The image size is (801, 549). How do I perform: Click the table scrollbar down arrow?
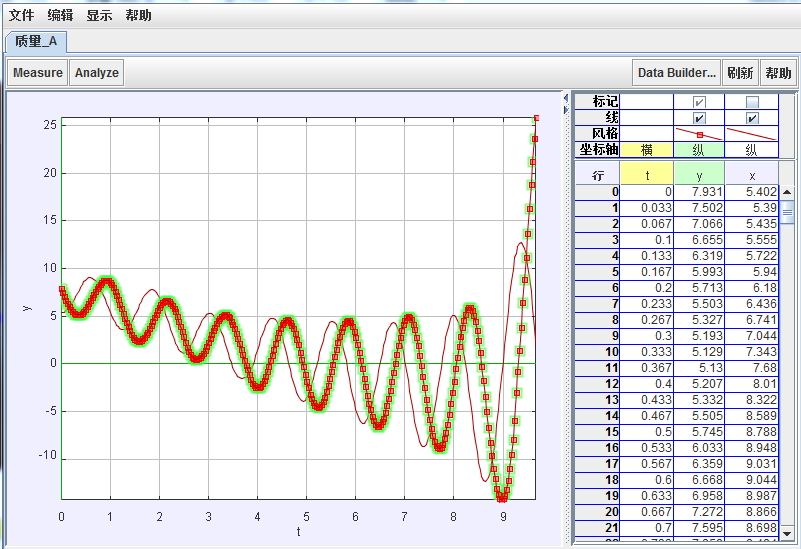787,533
